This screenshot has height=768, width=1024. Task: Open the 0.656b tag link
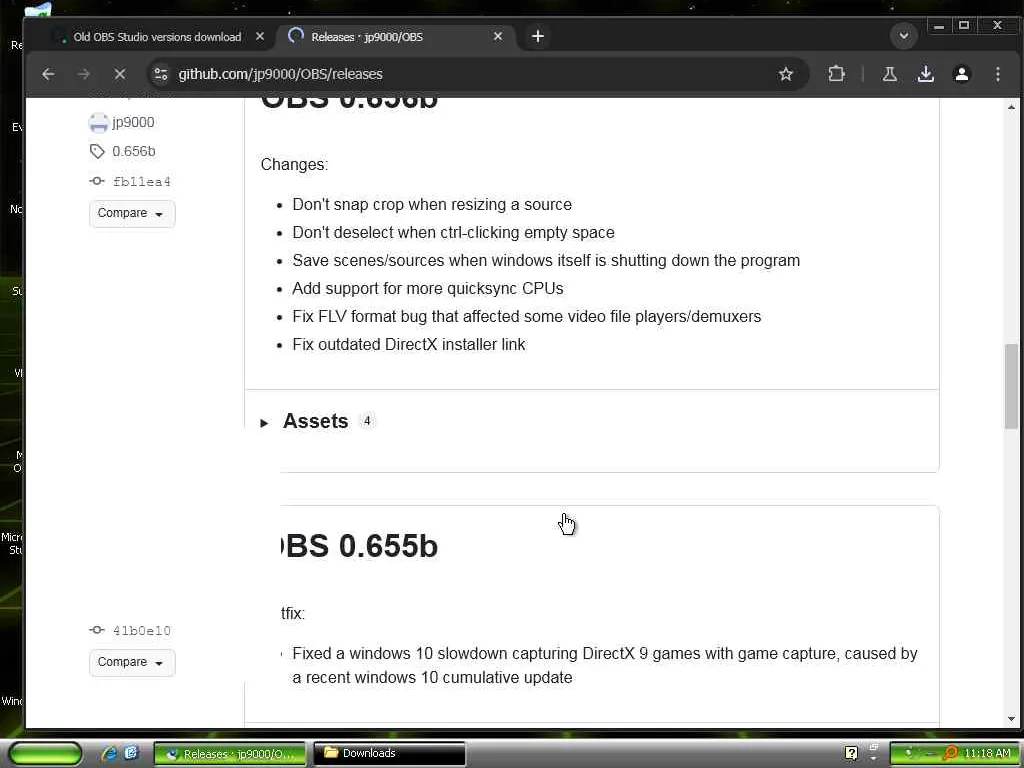(133, 152)
